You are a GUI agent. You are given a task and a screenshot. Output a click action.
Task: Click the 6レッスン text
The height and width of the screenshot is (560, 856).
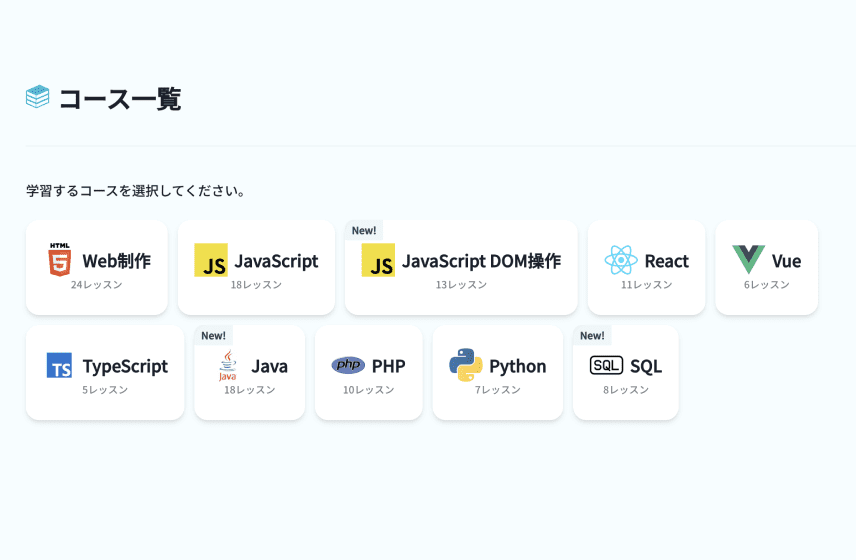coord(766,285)
